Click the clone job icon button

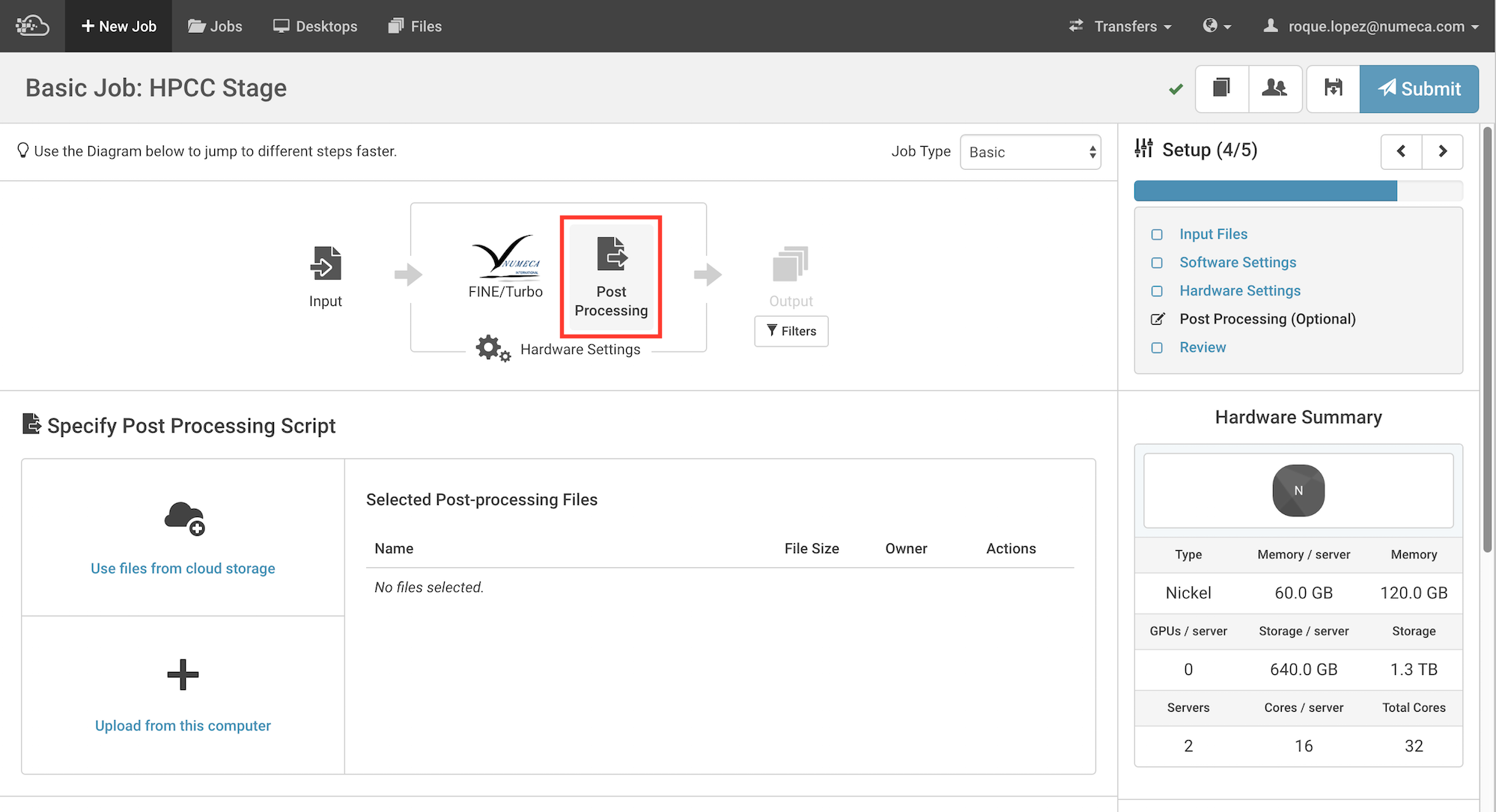(1222, 88)
